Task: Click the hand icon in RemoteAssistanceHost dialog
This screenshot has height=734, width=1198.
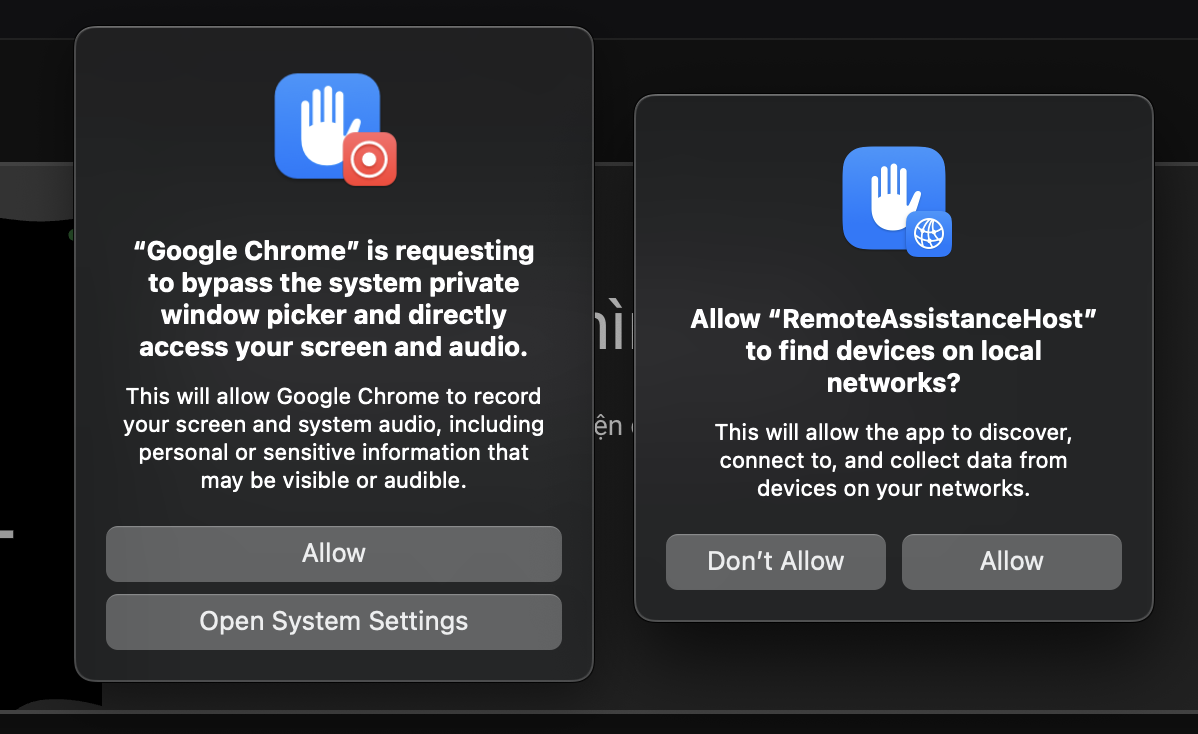Action: (x=893, y=197)
